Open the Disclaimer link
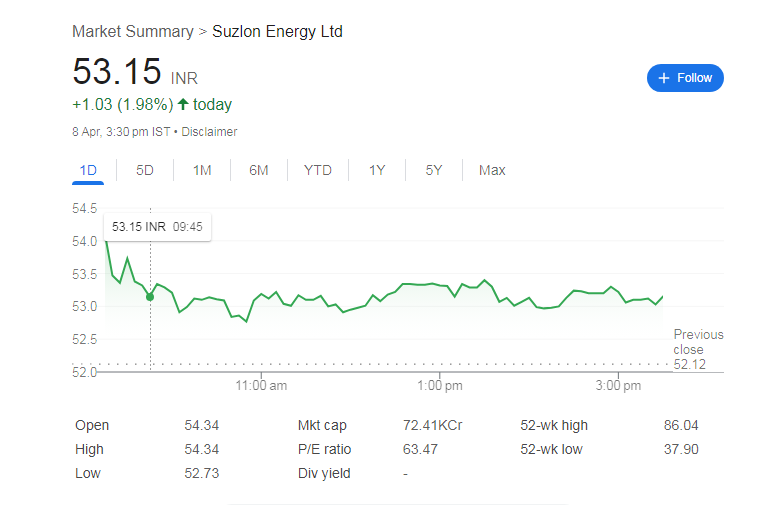 point(209,132)
